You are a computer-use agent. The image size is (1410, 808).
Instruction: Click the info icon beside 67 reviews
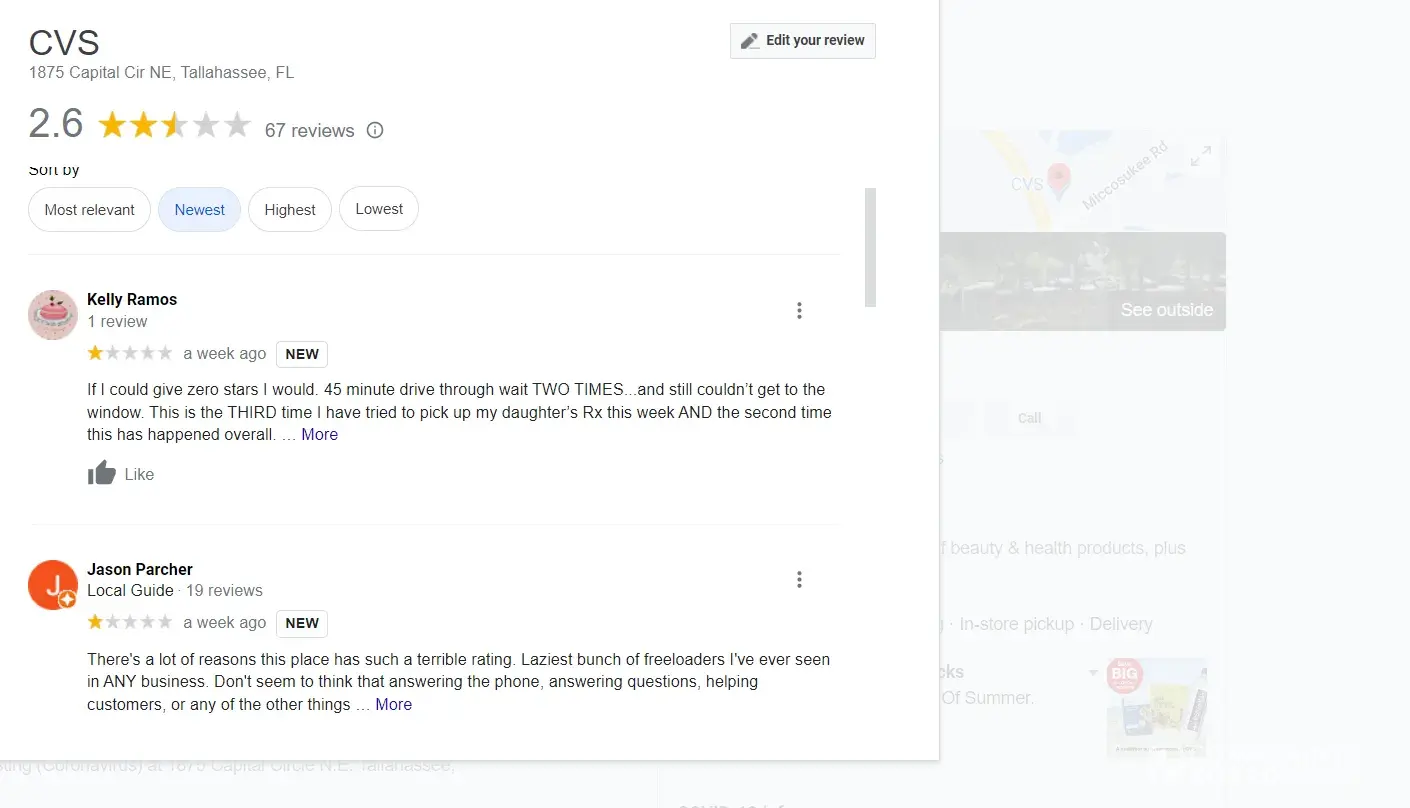pos(375,130)
